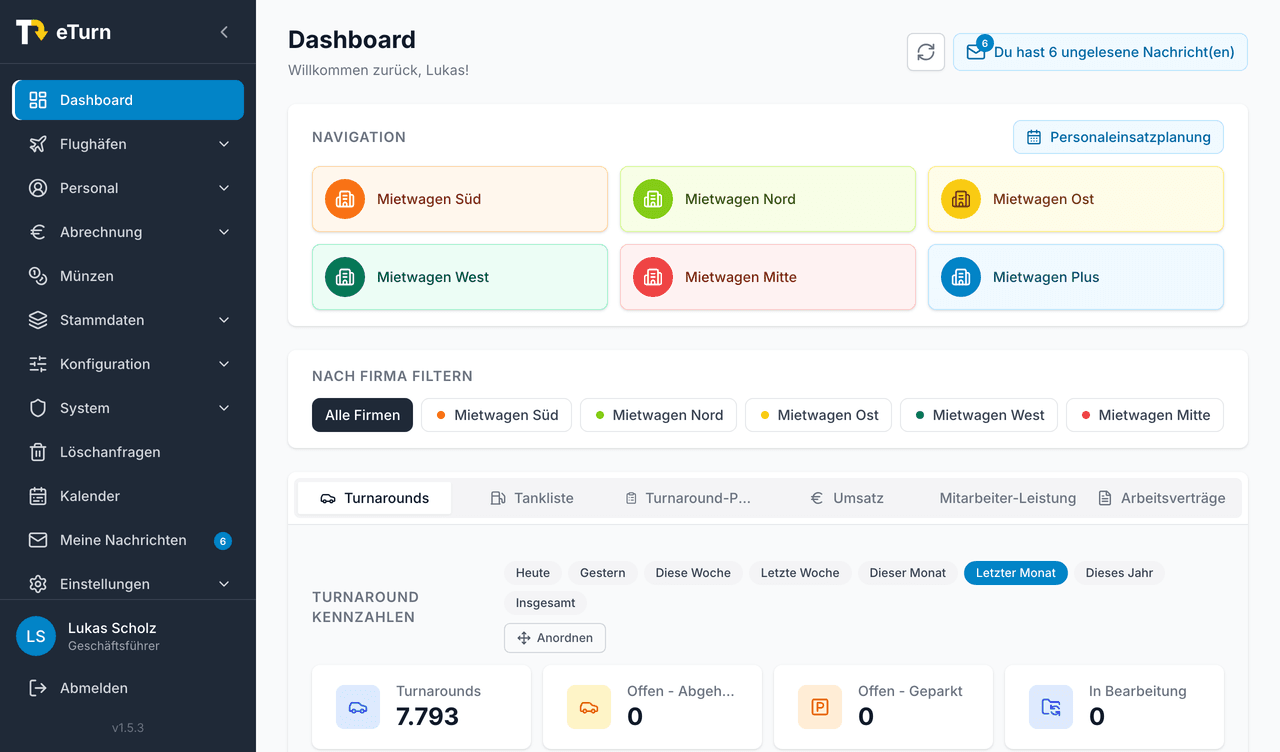This screenshot has height=752, width=1280.
Task: Expand the Stammdaten sidebar menu
Action: [x=128, y=320]
